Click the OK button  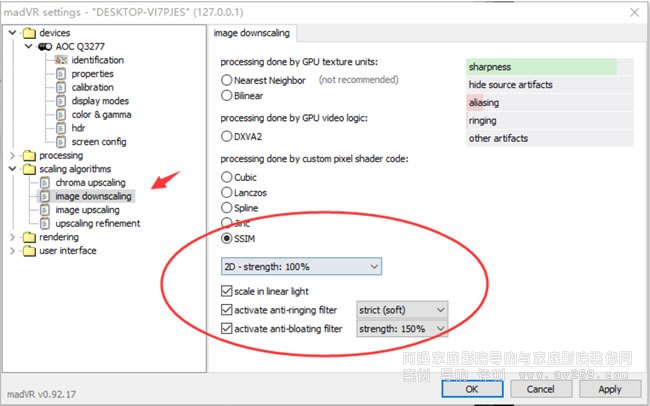pos(470,389)
